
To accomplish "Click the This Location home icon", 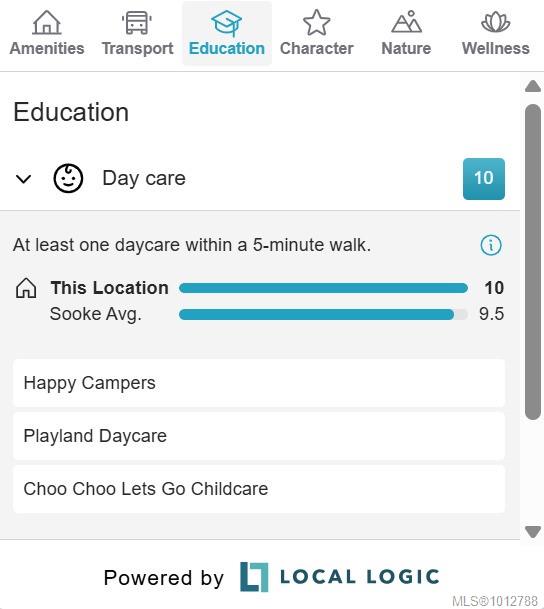I will point(26,288).
